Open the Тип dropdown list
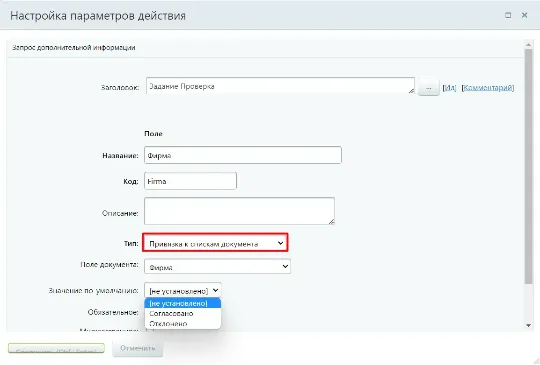The image size is (540, 365). [215, 243]
